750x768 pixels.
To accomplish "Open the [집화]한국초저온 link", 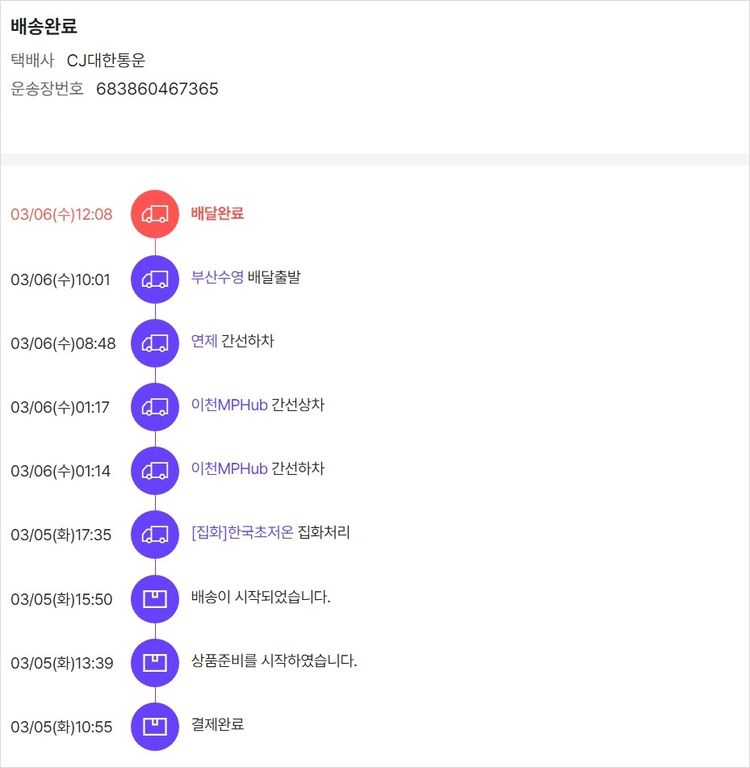I will pos(242,533).
